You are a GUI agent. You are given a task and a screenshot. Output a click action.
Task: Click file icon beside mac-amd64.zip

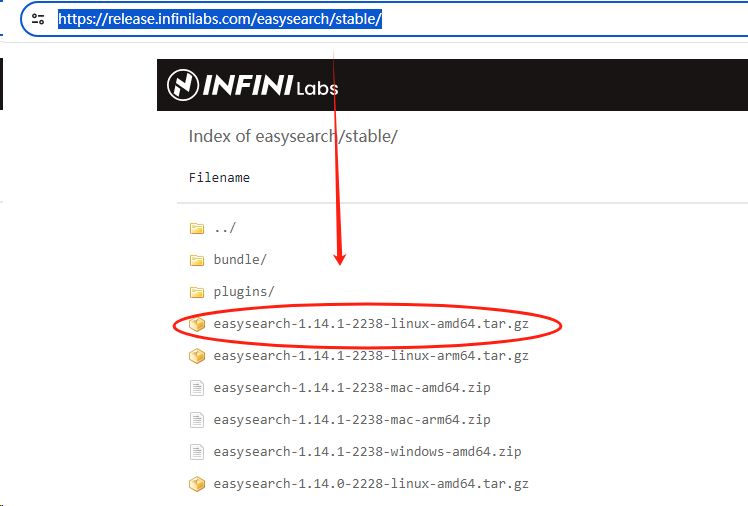pos(197,388)
